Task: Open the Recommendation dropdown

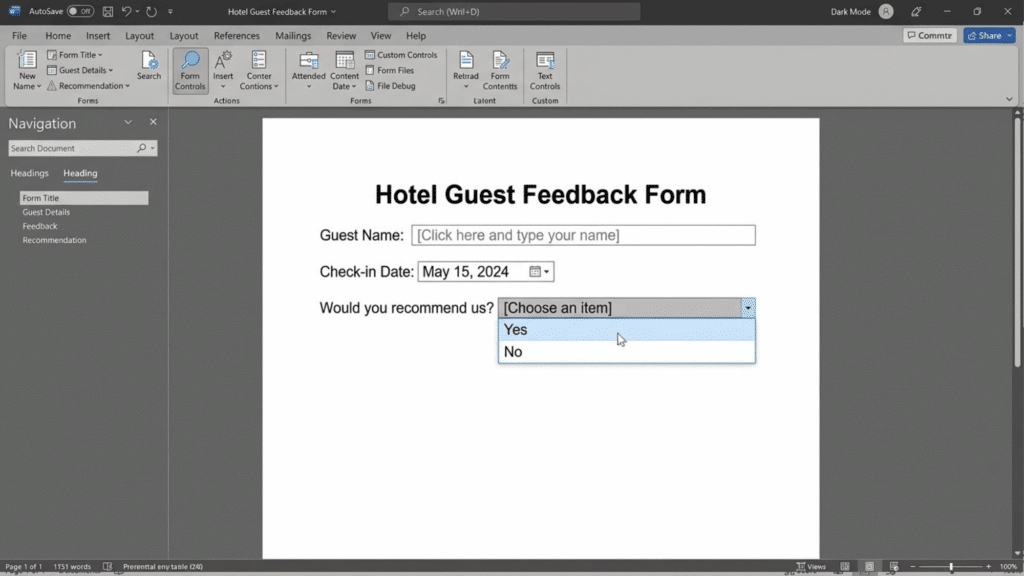Action: (90, 86)
